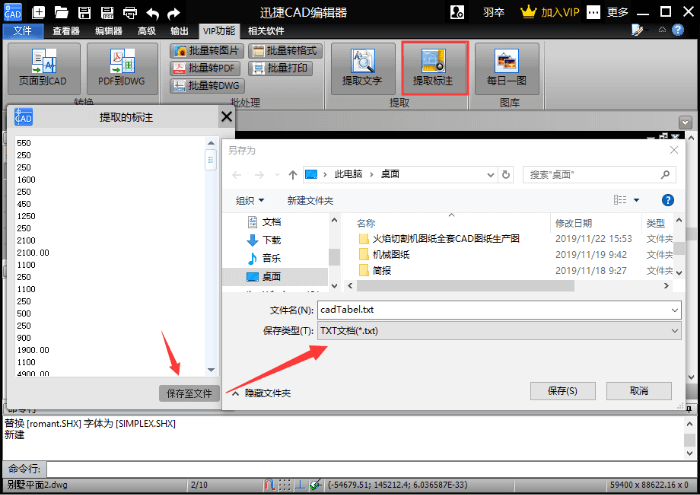The height and width of the screenshot is (495, 700).
Task: Switch to the 相关软件 tab
Action: [x=266, y=31]
